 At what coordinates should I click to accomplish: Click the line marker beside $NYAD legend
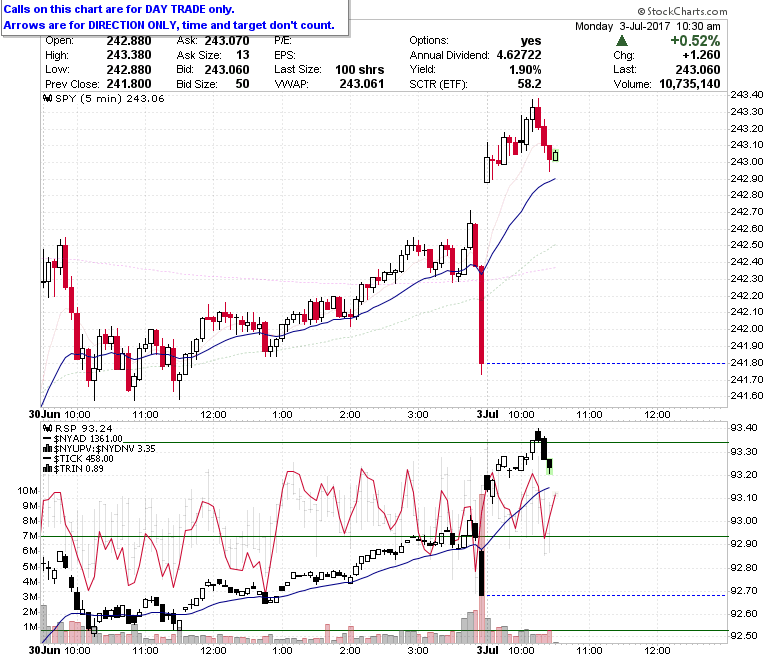pyautogui.click(x=48, y=439)
